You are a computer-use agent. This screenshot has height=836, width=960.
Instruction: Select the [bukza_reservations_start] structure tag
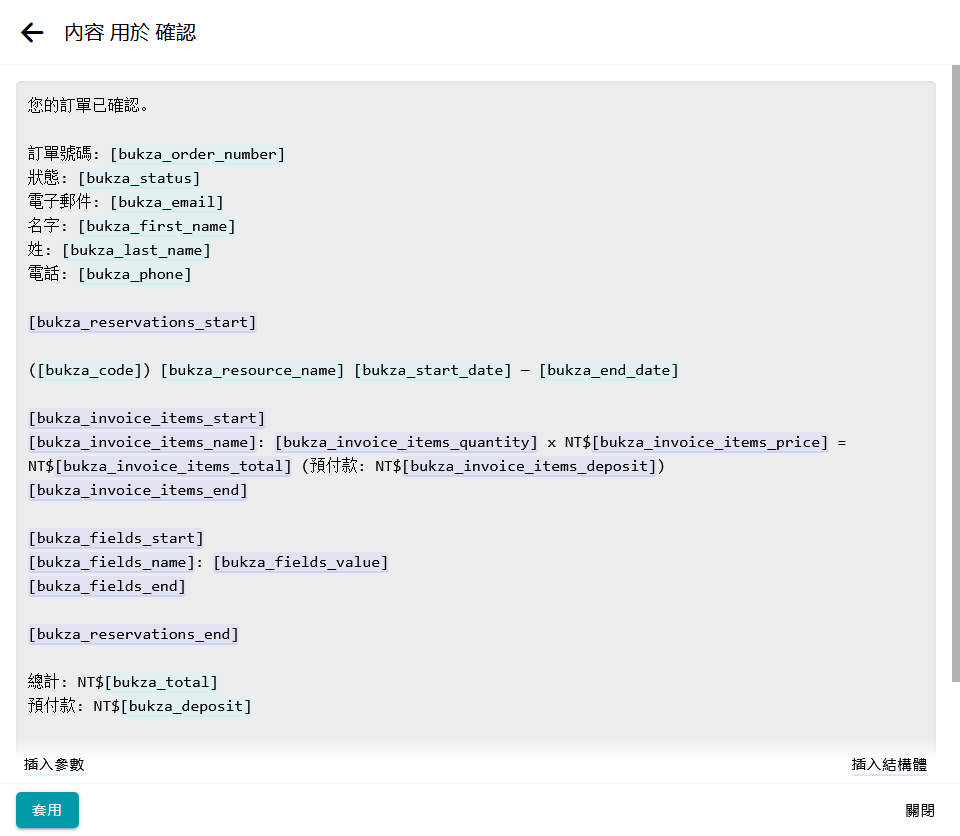coord(142,322)
